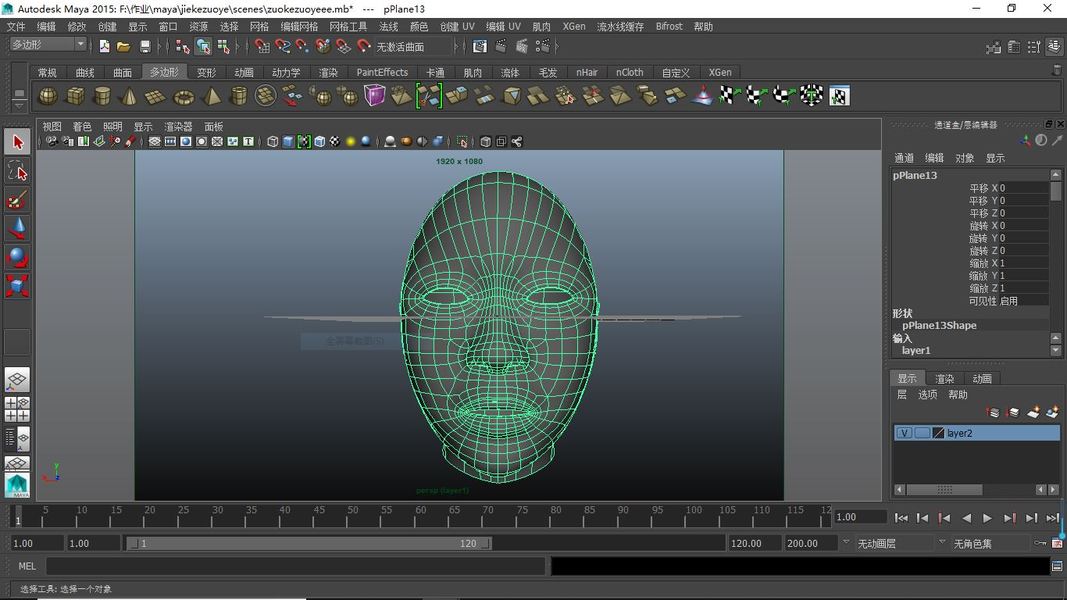This screenshot has height=600, width=1067.
Task: Click the polygon cone shelf icon
Action: [x=129, y=96]
